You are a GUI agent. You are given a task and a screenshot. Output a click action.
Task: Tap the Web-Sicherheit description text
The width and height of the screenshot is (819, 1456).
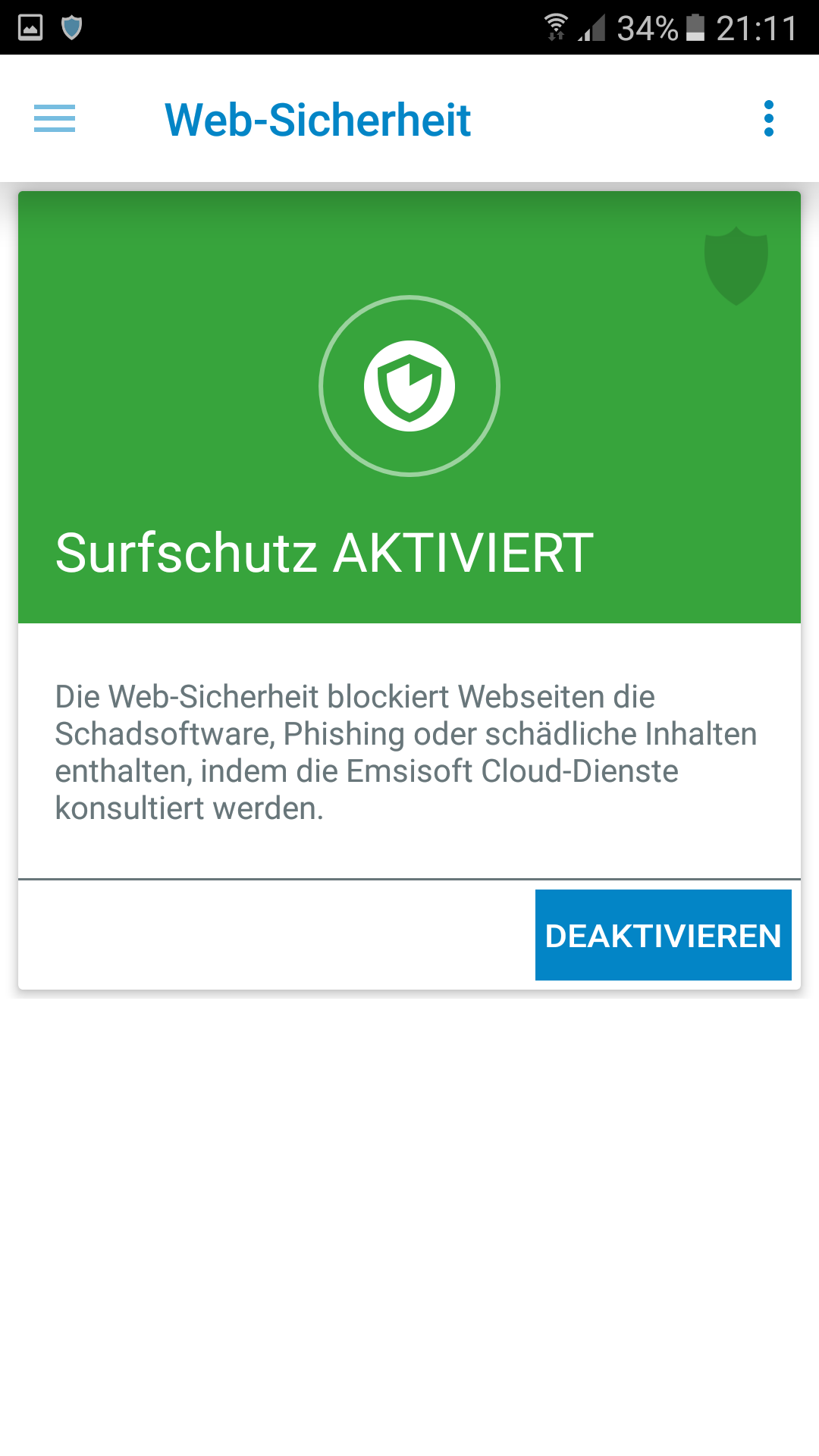(406, 752)
